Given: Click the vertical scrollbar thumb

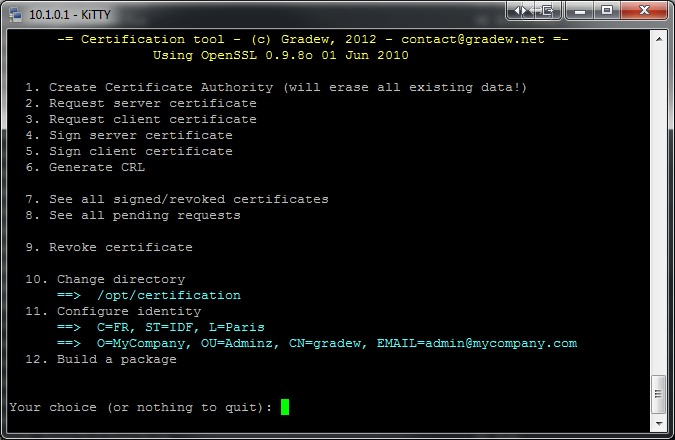Looking at the screenshot, I should coord(659,394).
